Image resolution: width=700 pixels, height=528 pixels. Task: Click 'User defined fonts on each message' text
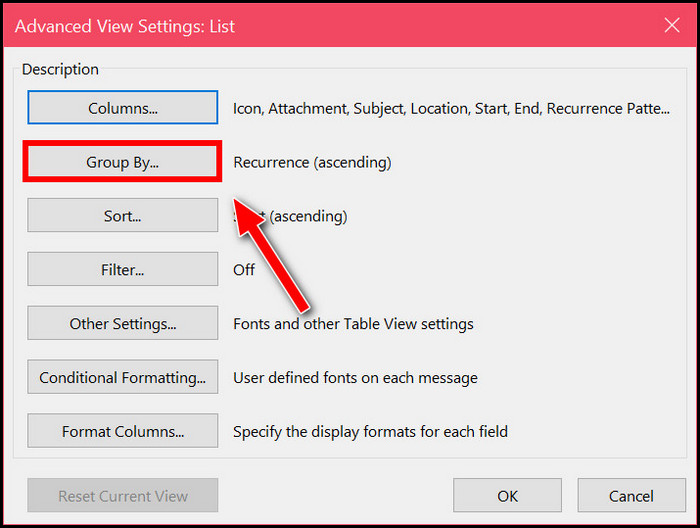[355, 378]
